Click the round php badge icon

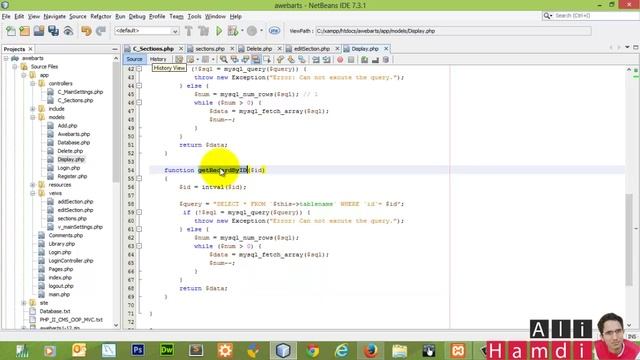click(274, 31)
